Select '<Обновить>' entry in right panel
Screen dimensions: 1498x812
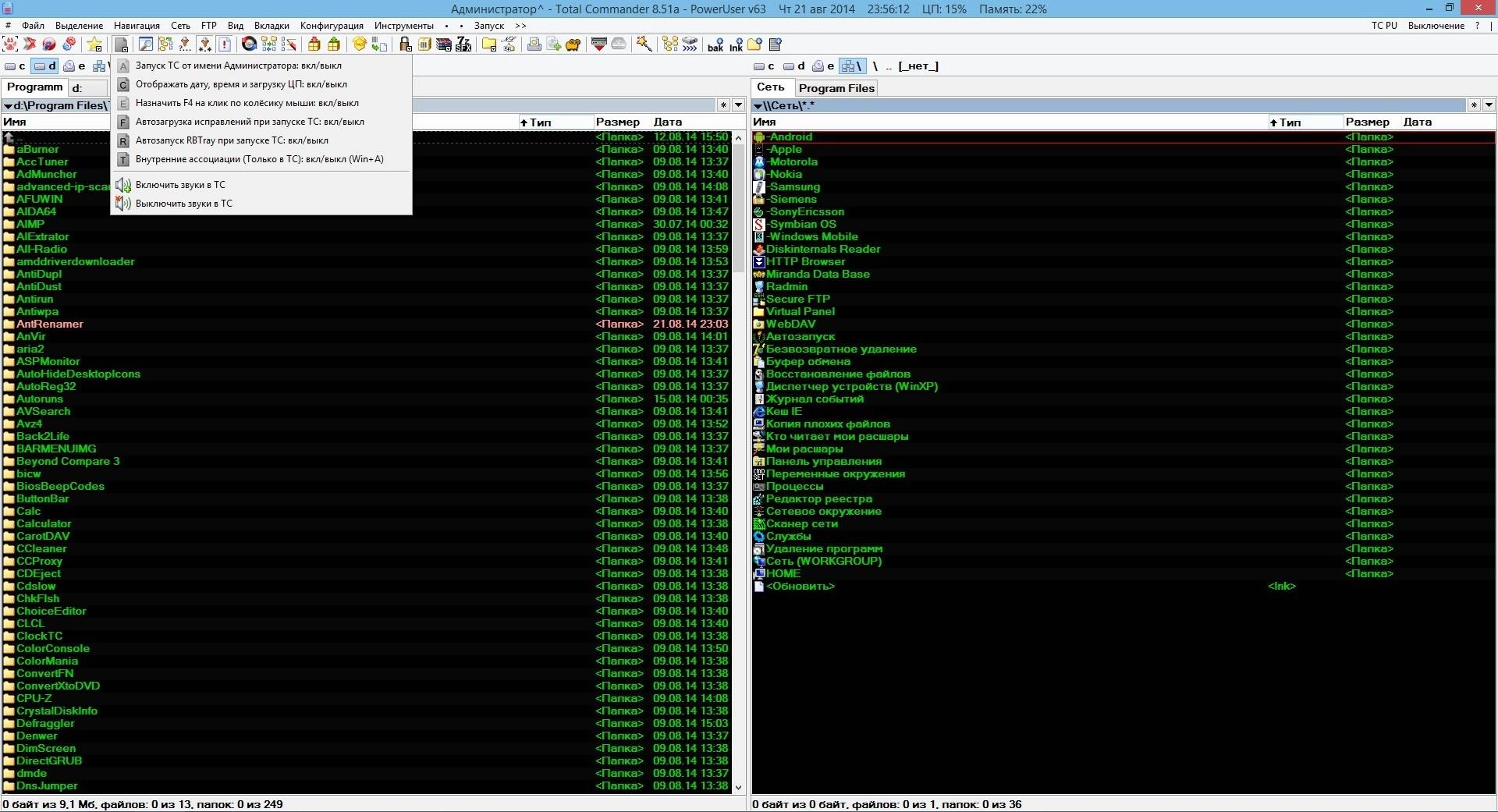tap(1123, 586)
